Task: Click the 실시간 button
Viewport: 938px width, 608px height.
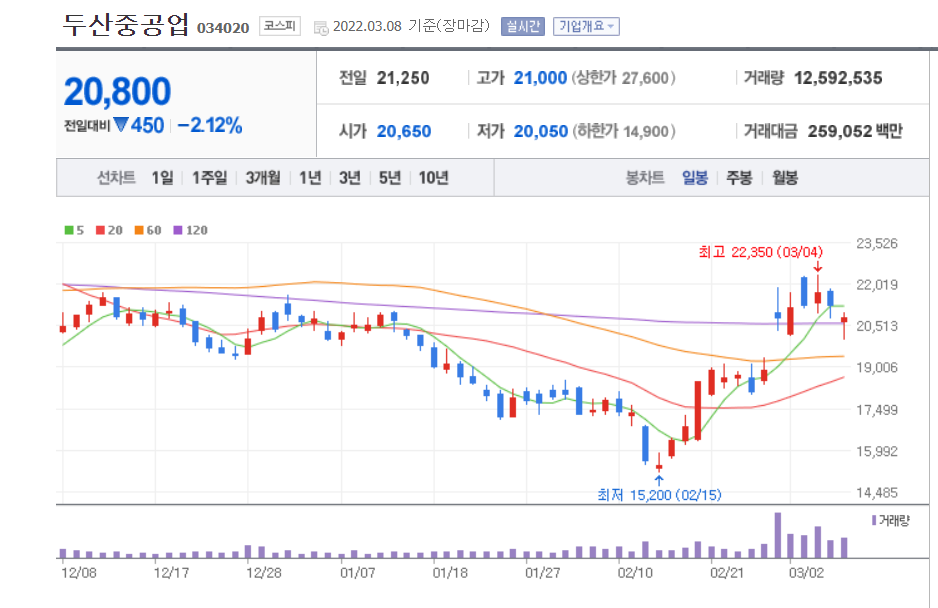Action: [x=523, y=26]
